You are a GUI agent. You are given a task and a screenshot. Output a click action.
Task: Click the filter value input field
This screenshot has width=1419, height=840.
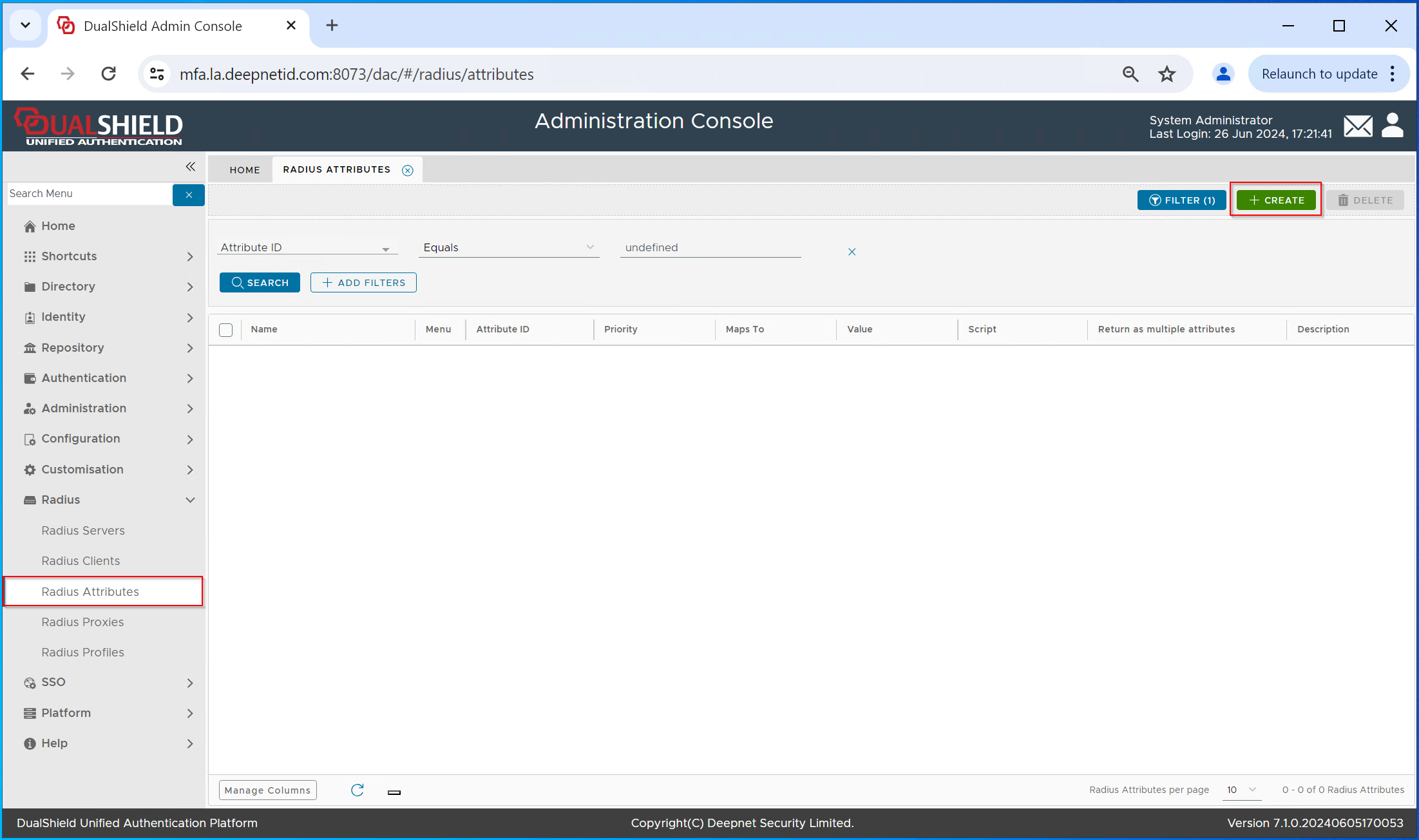[710, 248]
